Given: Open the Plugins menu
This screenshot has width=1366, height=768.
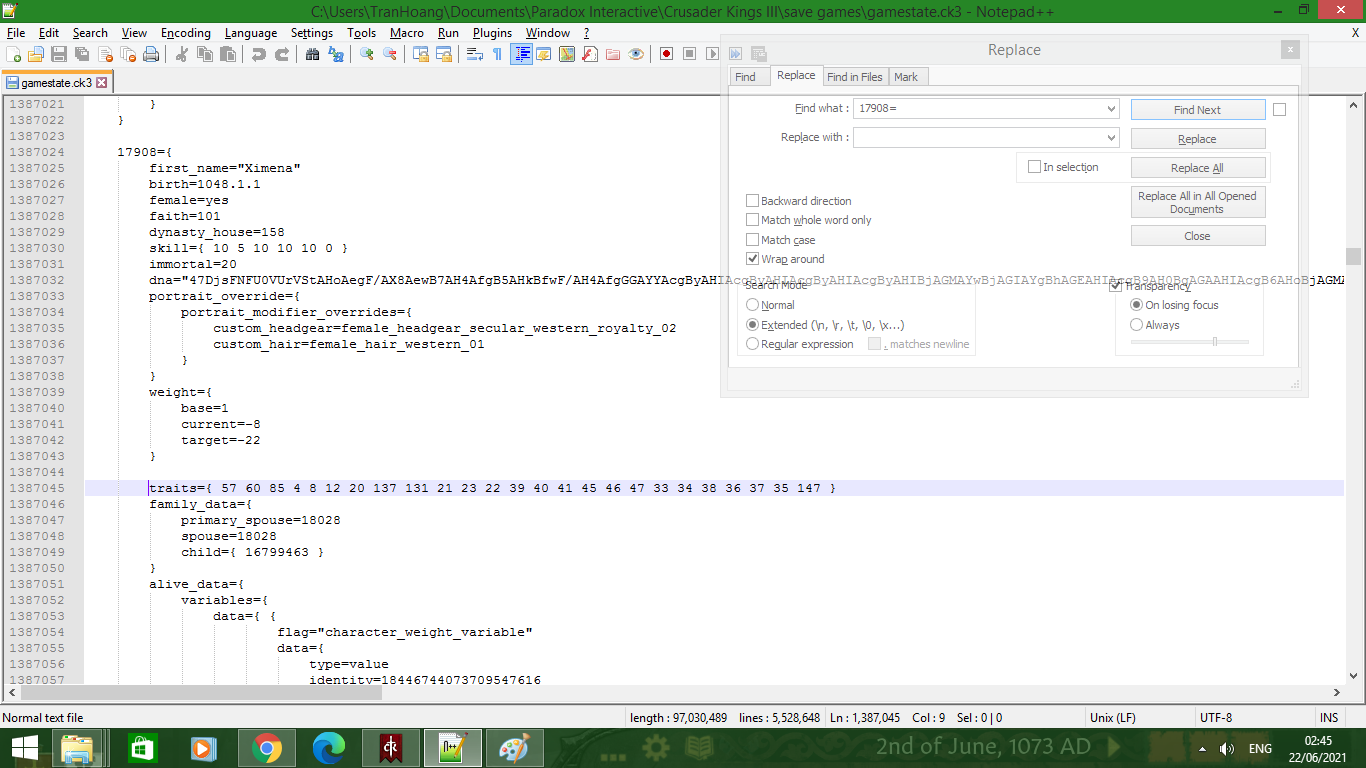Looking at the screenshot, I should coord(492,33).
